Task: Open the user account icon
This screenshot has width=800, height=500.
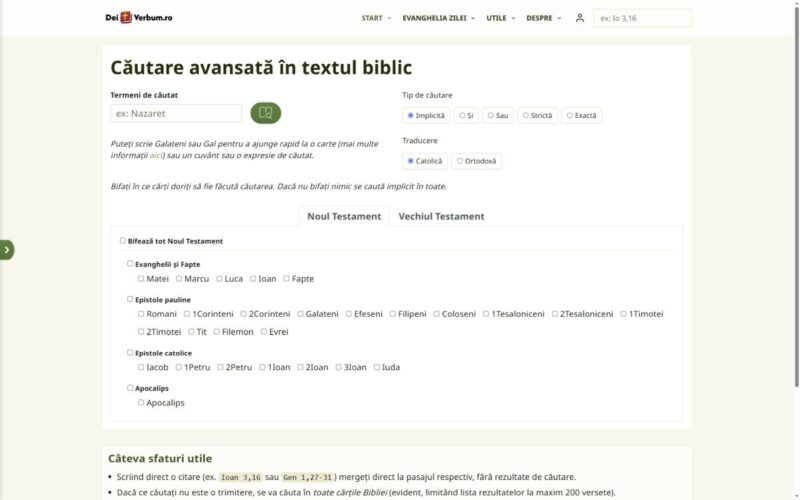Action: tap(580, 18)
